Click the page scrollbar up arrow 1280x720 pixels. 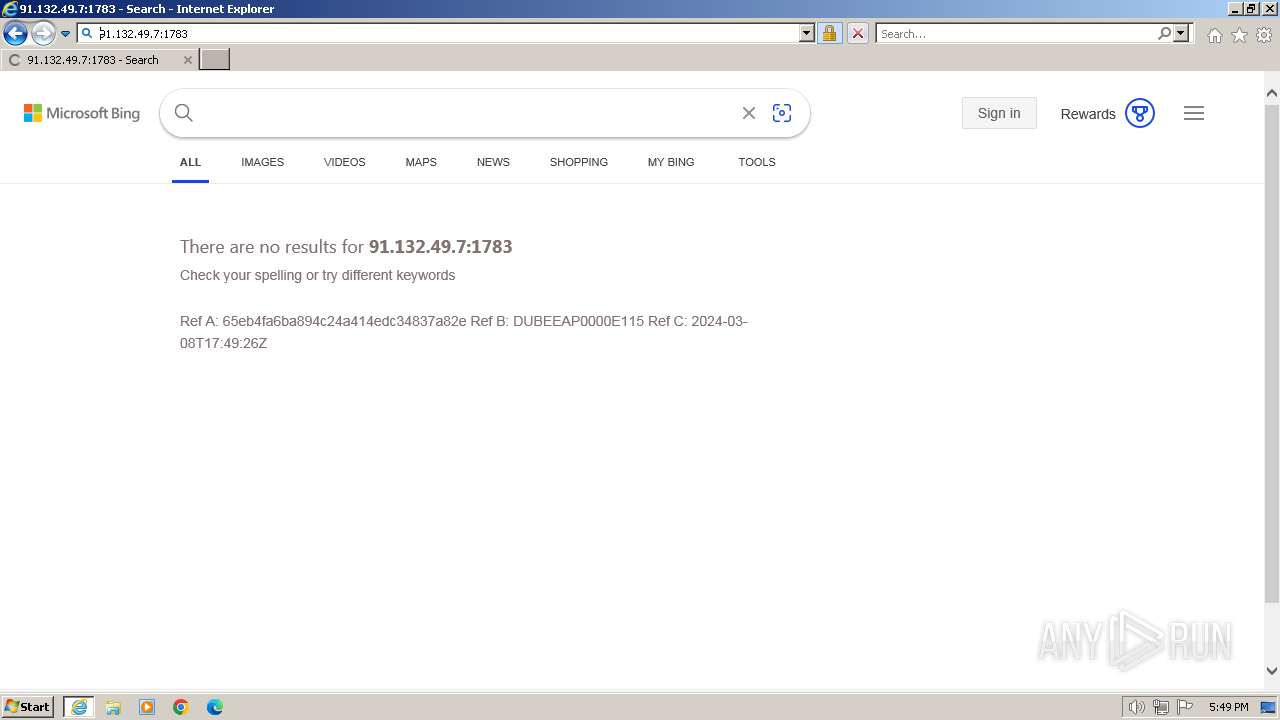[1272, 93]
